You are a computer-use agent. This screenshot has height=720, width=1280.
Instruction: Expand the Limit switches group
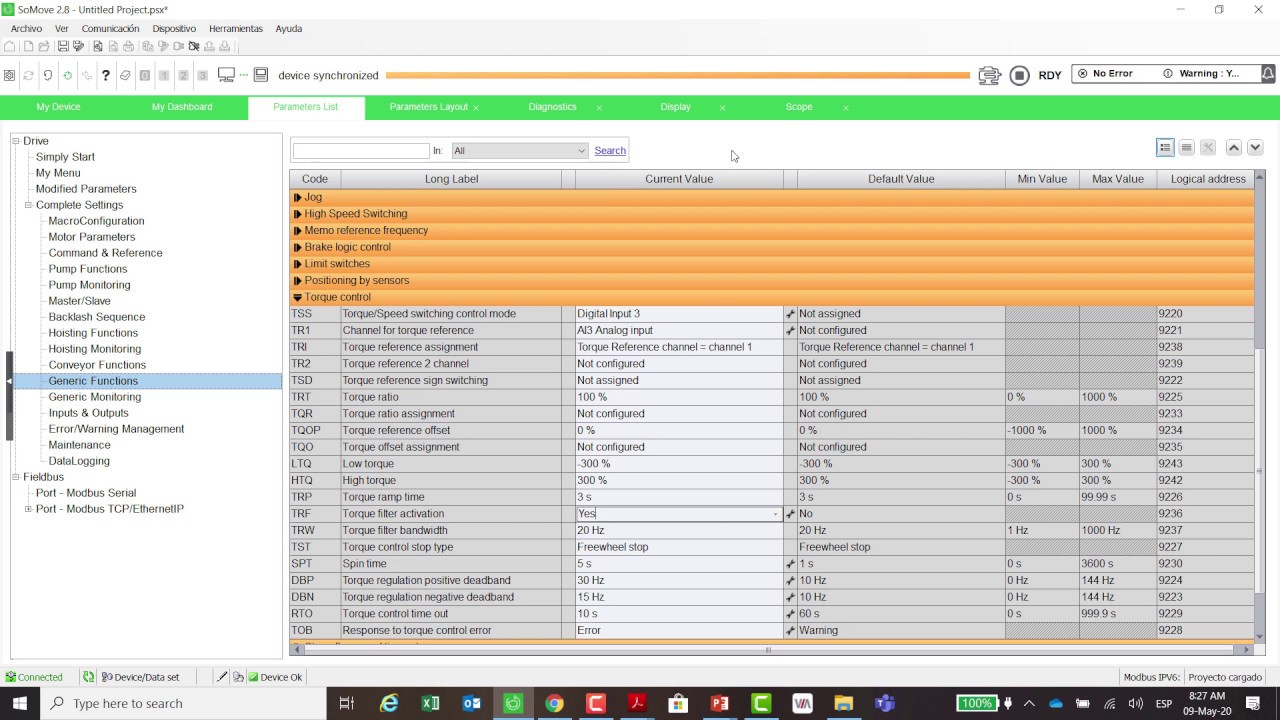coord(298,264)
